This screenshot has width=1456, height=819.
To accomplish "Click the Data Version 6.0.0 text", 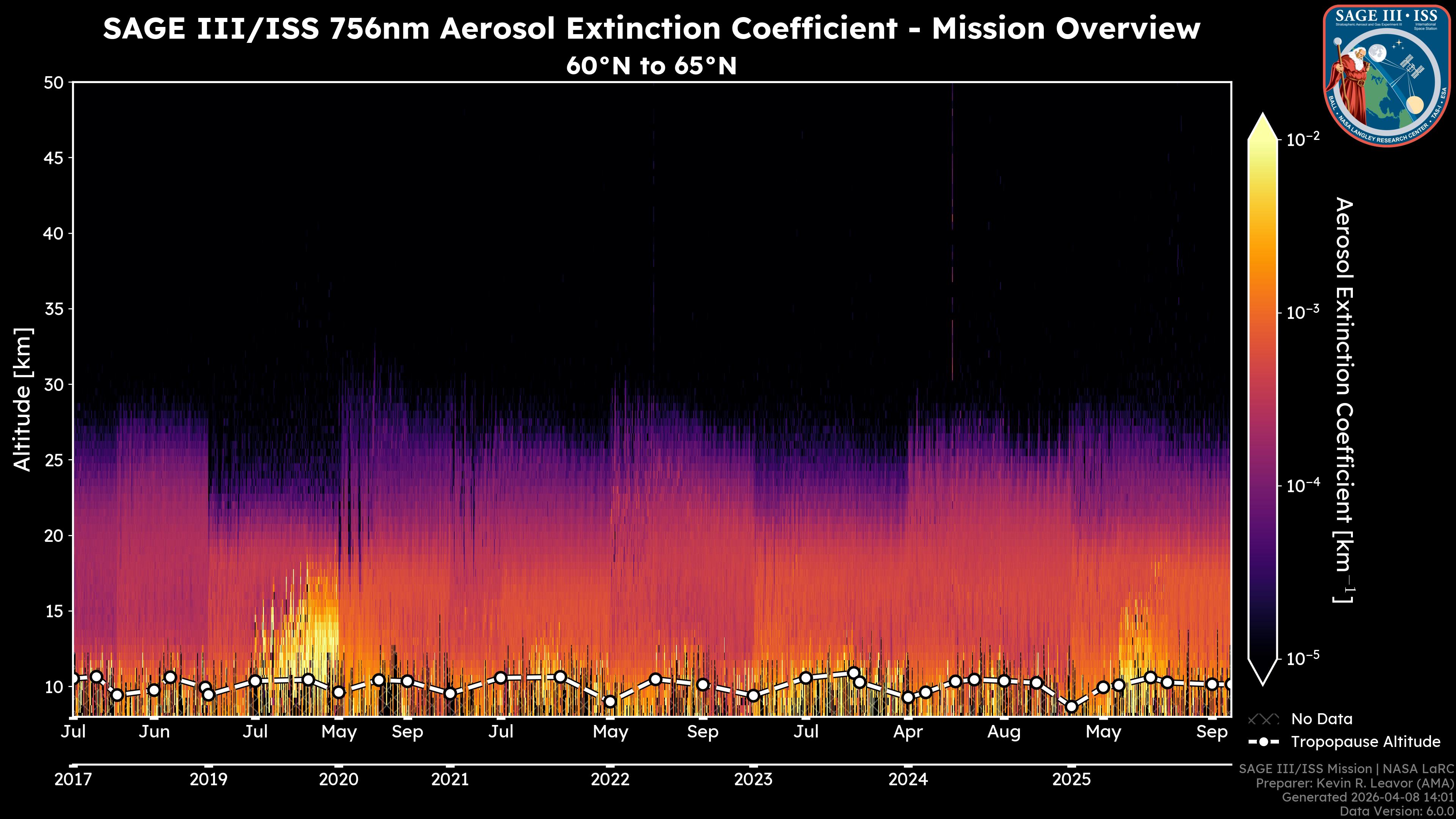I will (1397, 812).
